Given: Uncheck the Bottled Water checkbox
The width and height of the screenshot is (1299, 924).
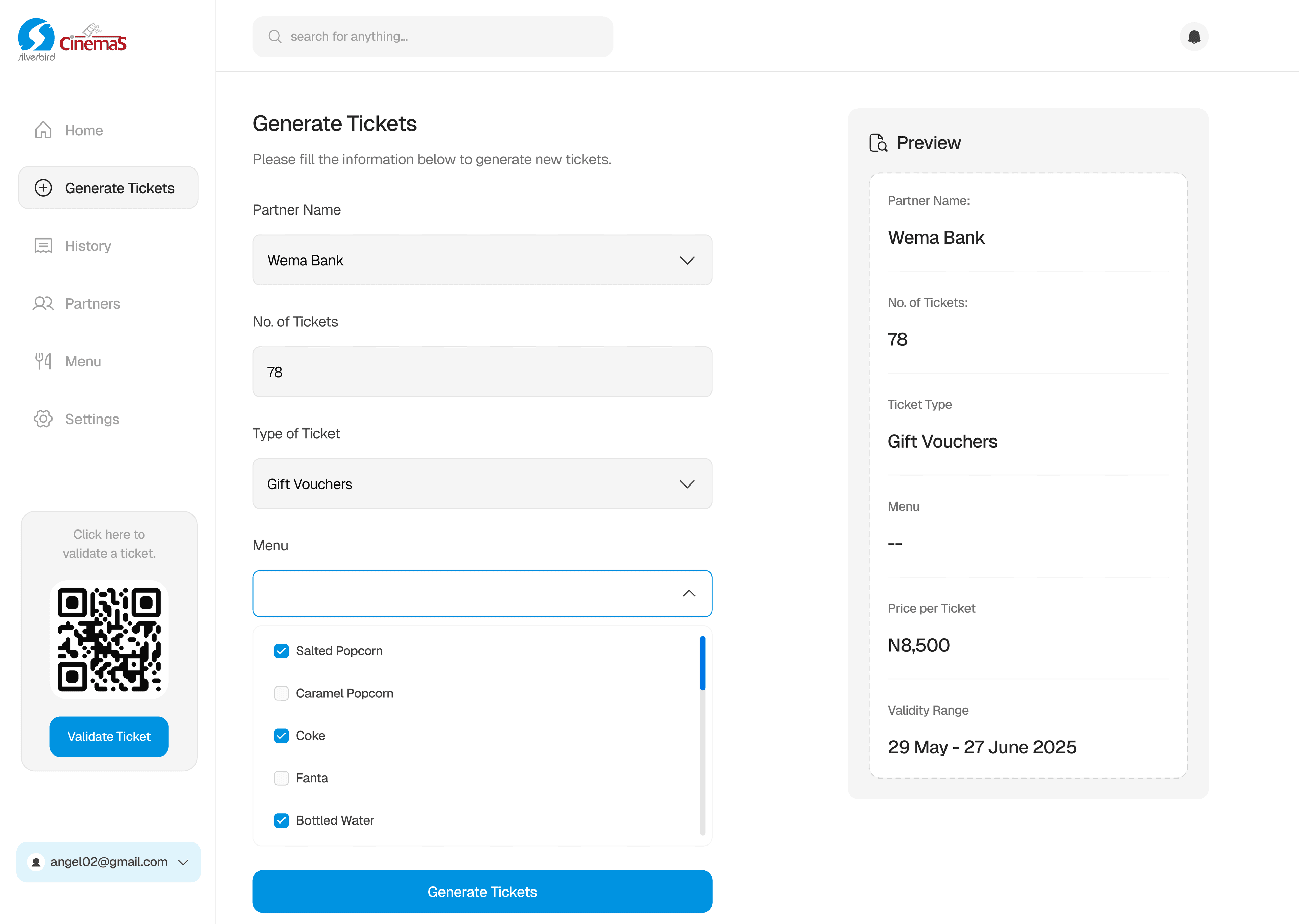Looking at the screenshot, I should pos(281,820).
